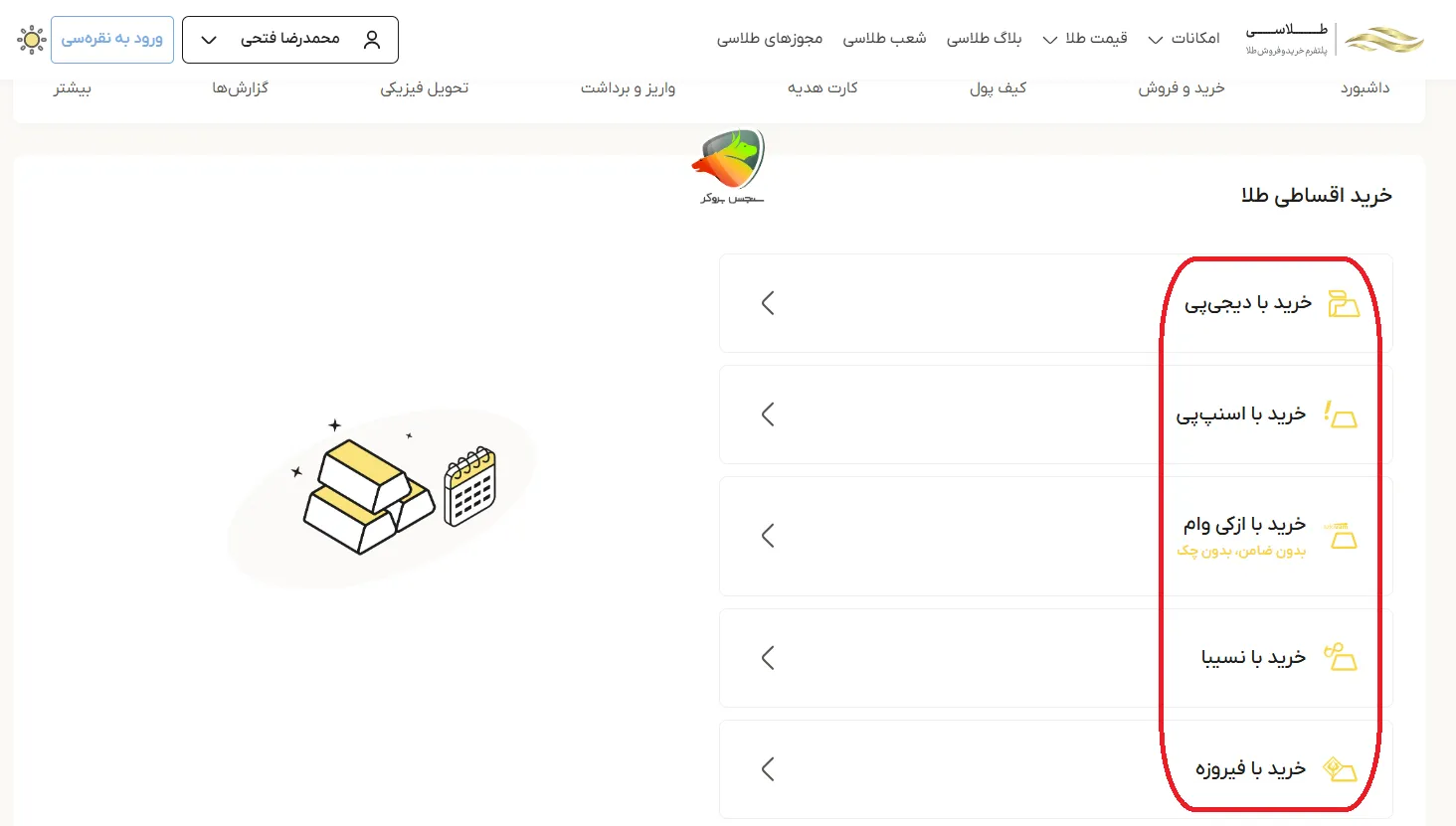Click the Azki Vam gold bar icon
Screen dimensions: 1456x826
click(x=1345, y=537)
